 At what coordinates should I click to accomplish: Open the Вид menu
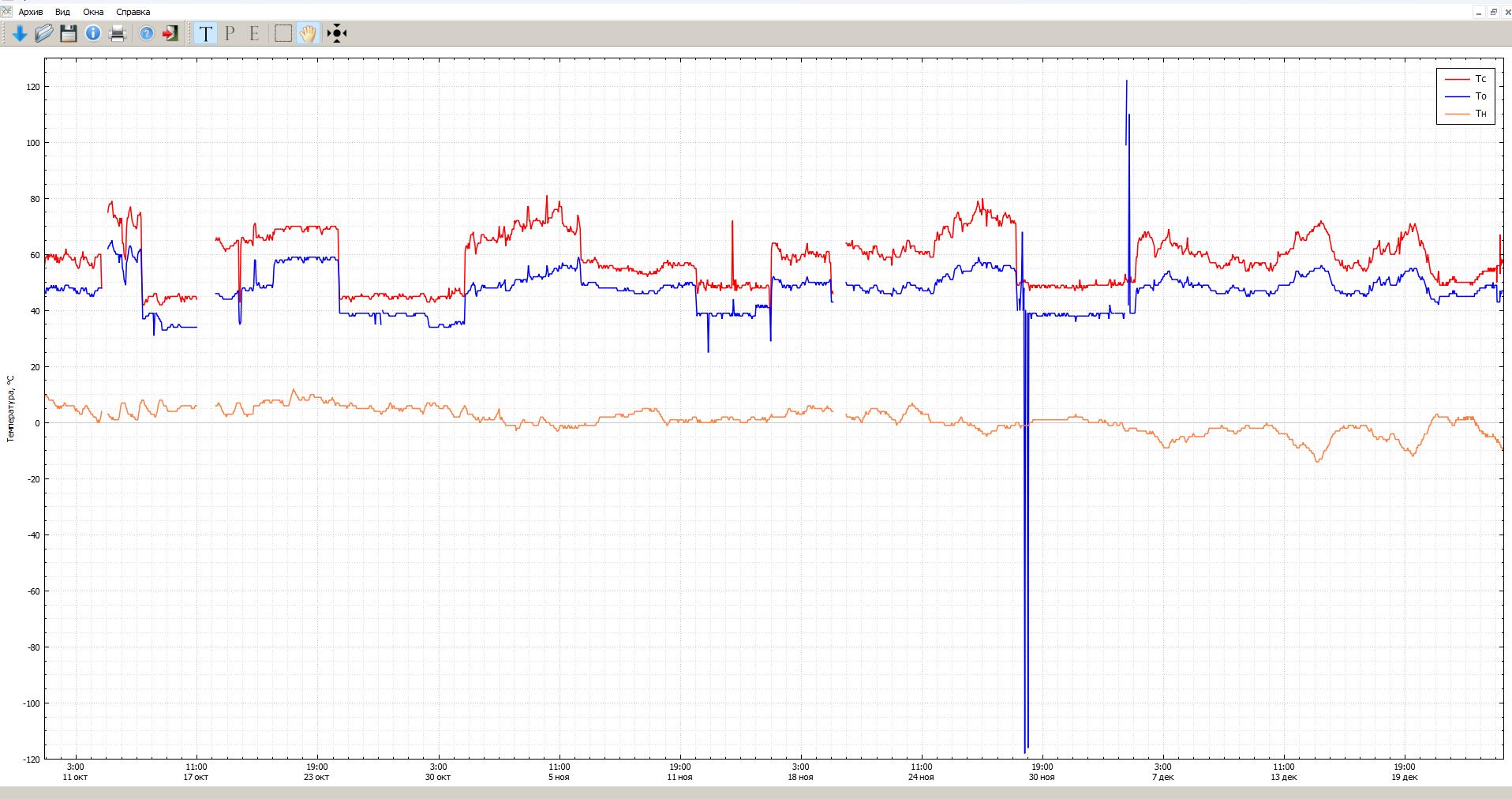(62, 12)
